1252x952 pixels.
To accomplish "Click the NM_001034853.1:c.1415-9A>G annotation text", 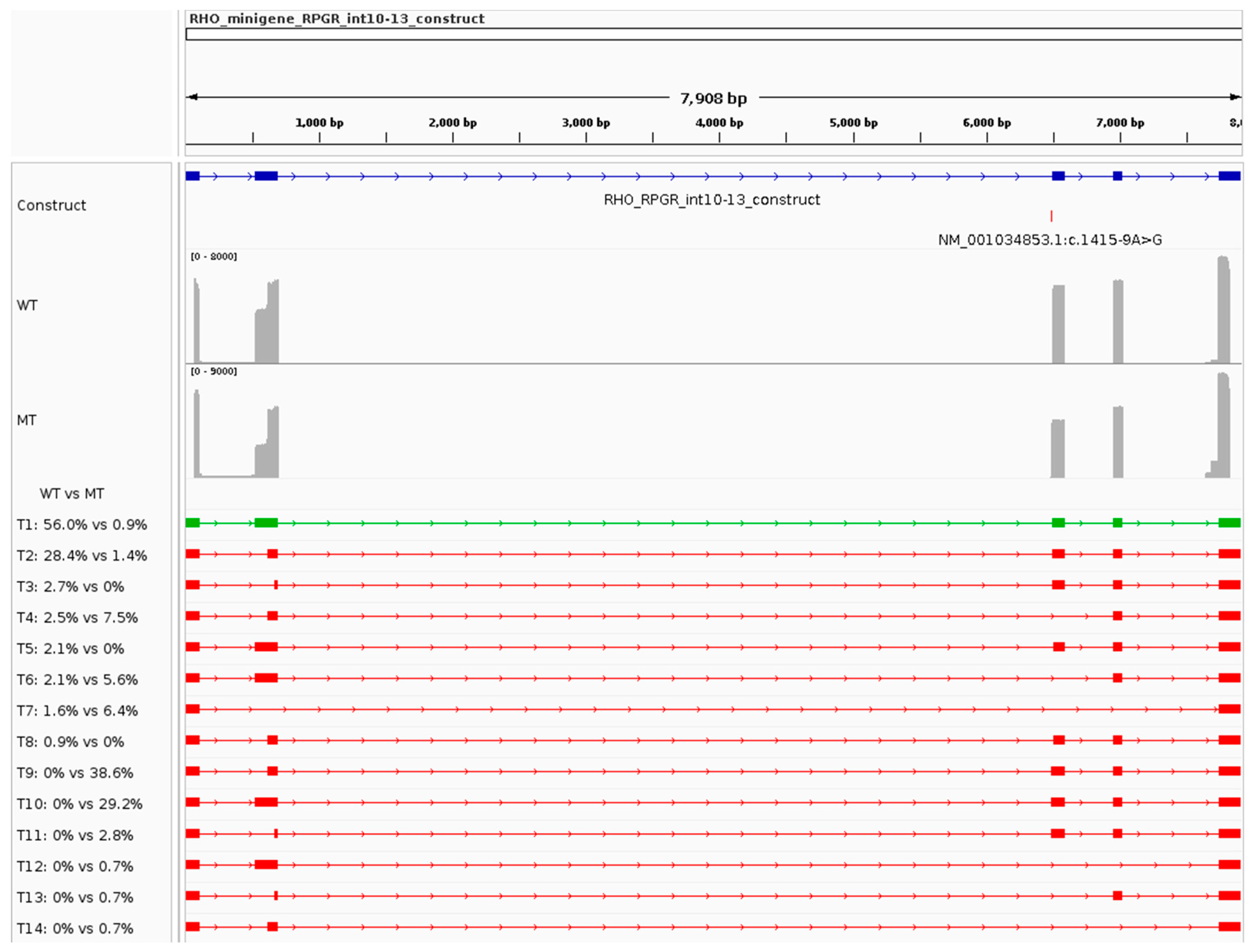I will tap(1050, 240).
